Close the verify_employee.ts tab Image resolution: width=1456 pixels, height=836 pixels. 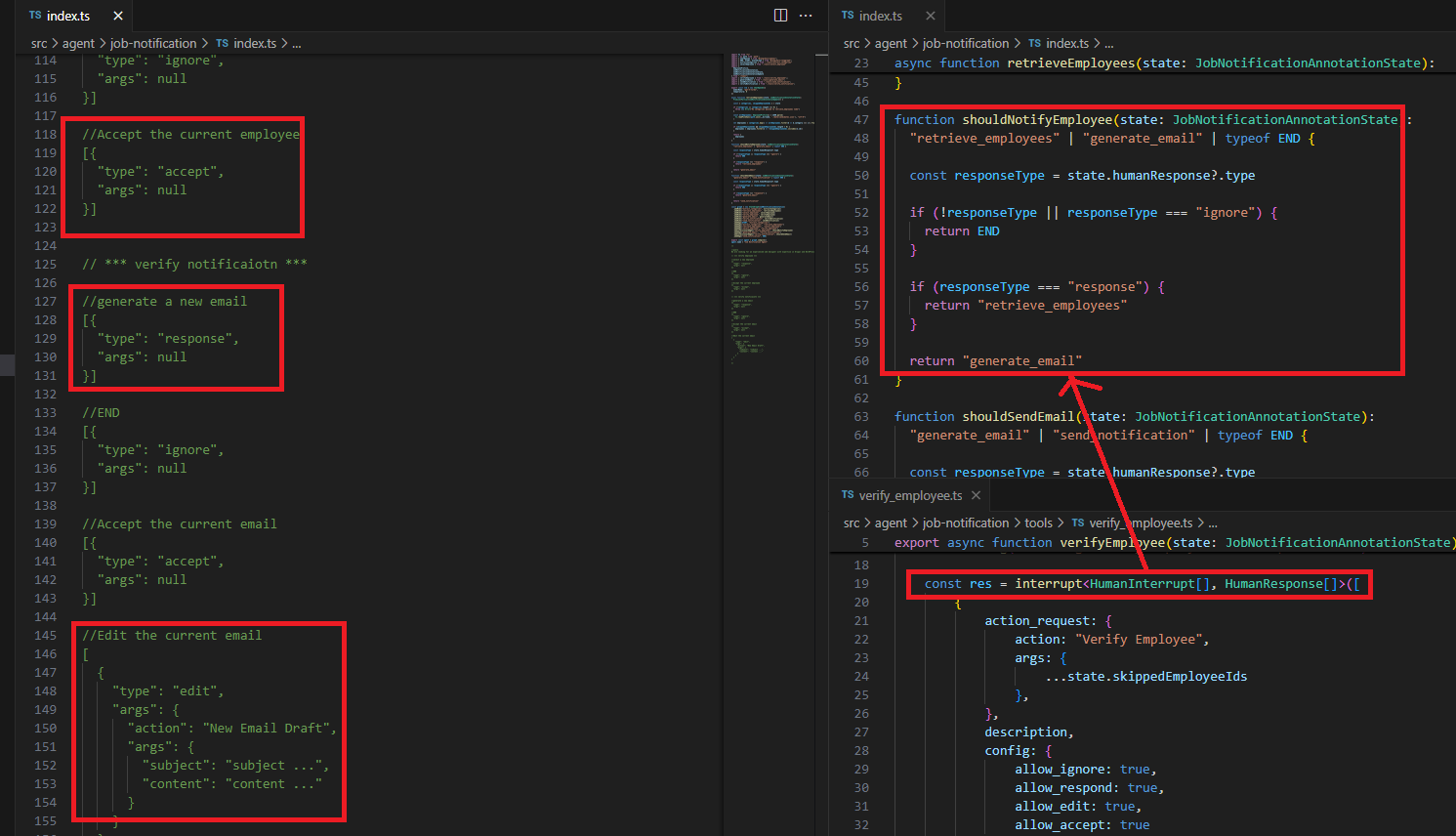(x=976, y=495)
